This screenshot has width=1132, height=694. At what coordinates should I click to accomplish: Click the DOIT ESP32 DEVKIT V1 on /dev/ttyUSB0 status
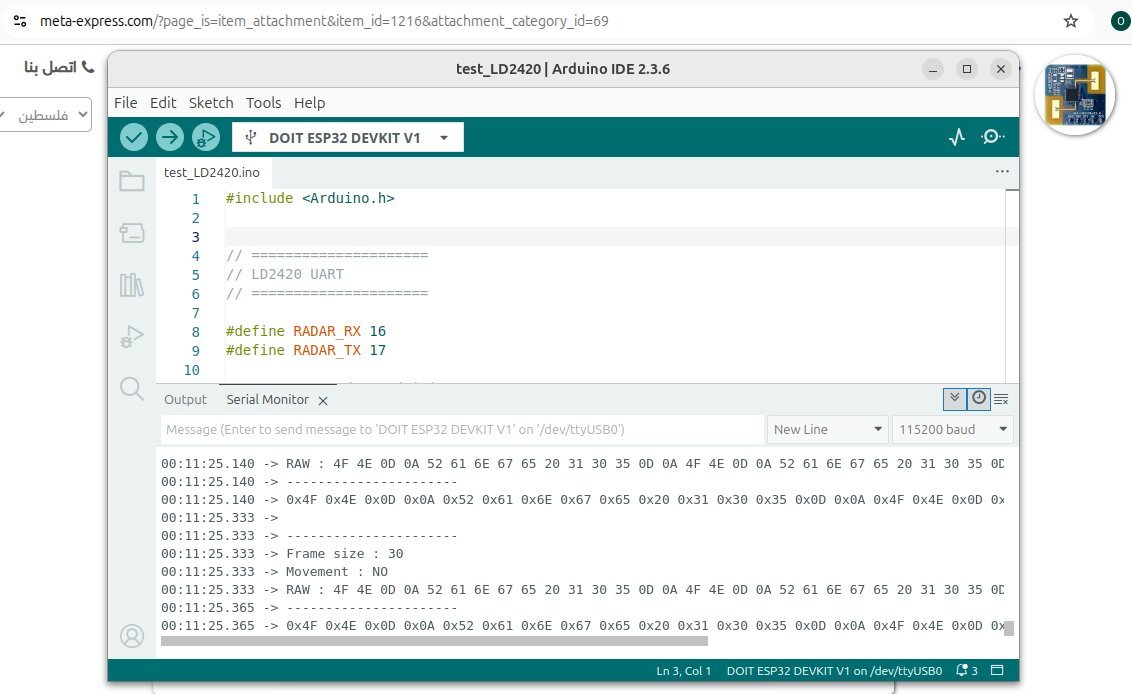834,671
